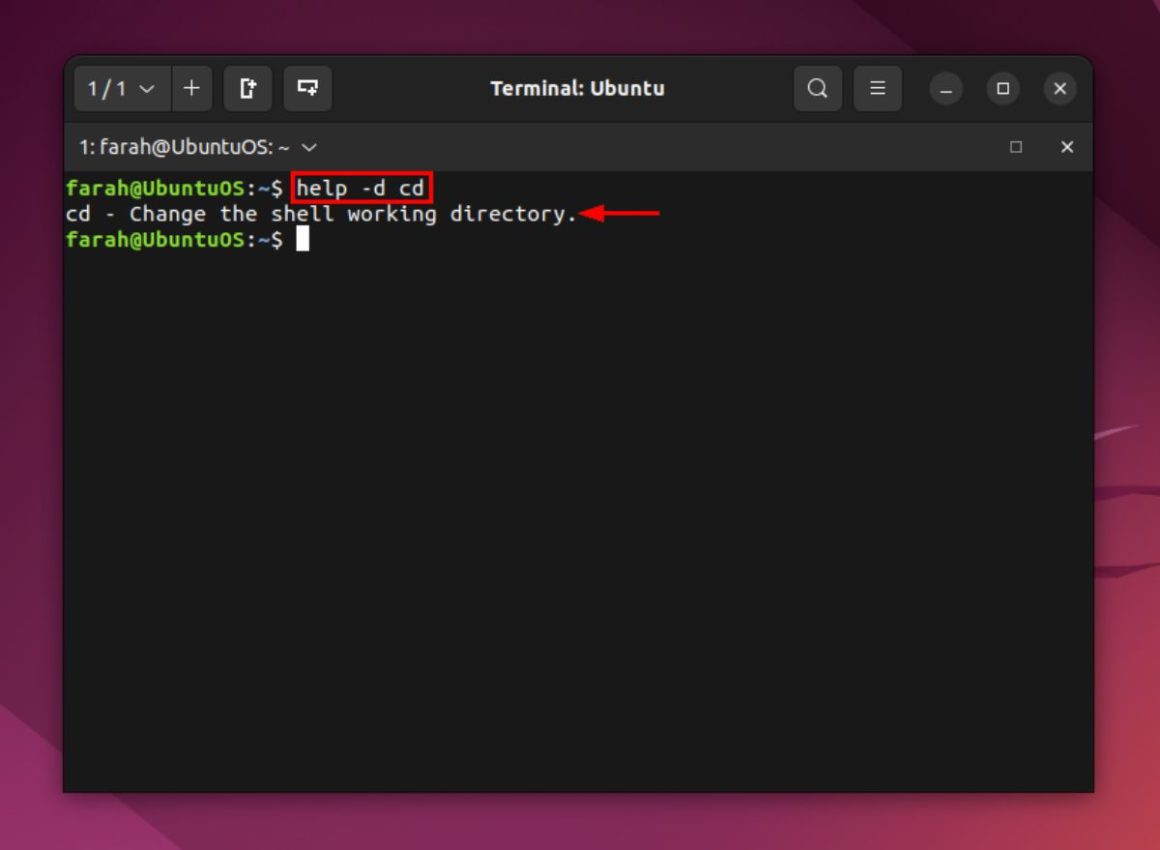Maximize the active terminal pane
Screen dimensions: 1160x850
coord(1015,147)
